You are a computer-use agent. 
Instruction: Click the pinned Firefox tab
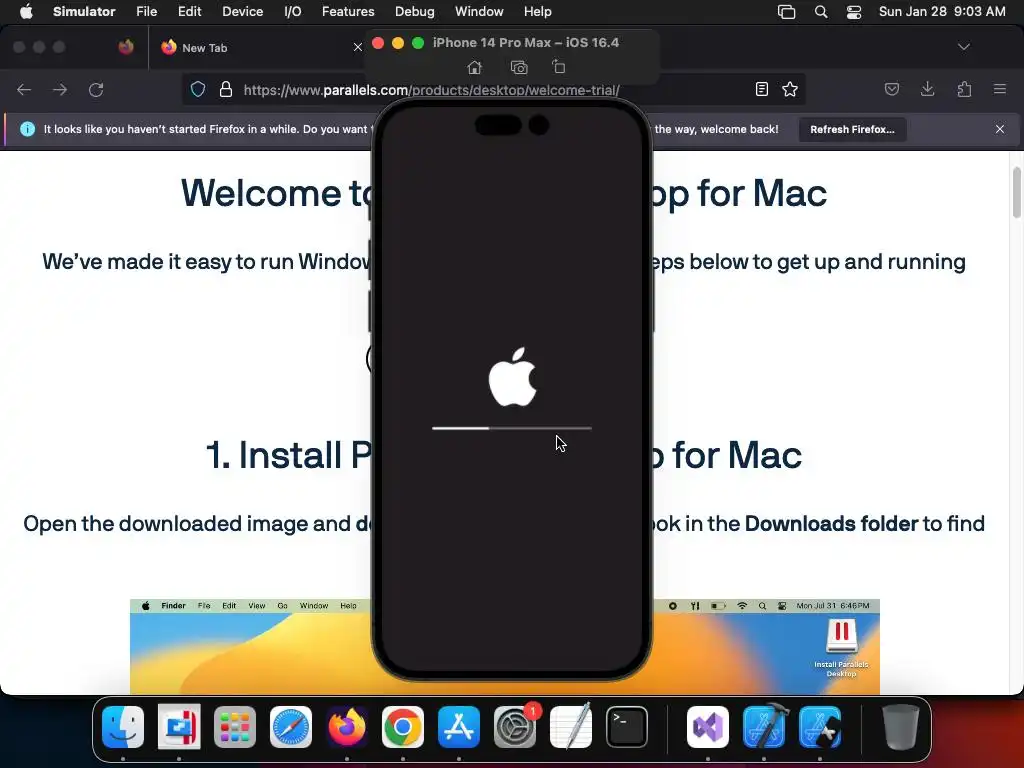coord(126,47)
